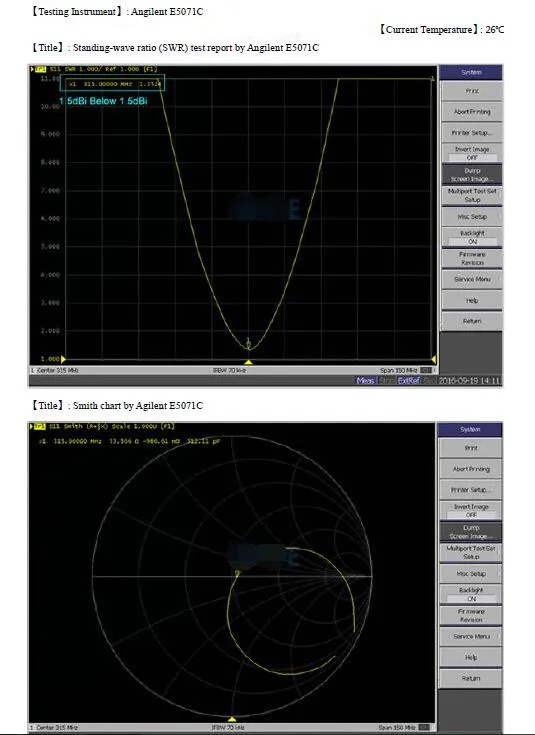Select Dump Screen Image in Smith chart screen
535x735 pixels.
tap(471, 532)
